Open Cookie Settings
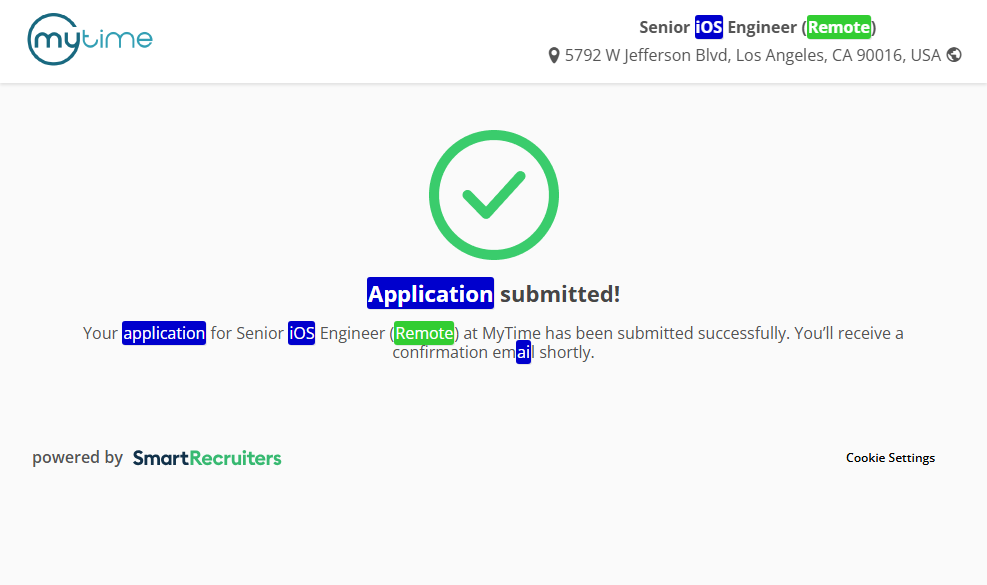The width and height of the screenshot is (987, 585). coord(890,458)
